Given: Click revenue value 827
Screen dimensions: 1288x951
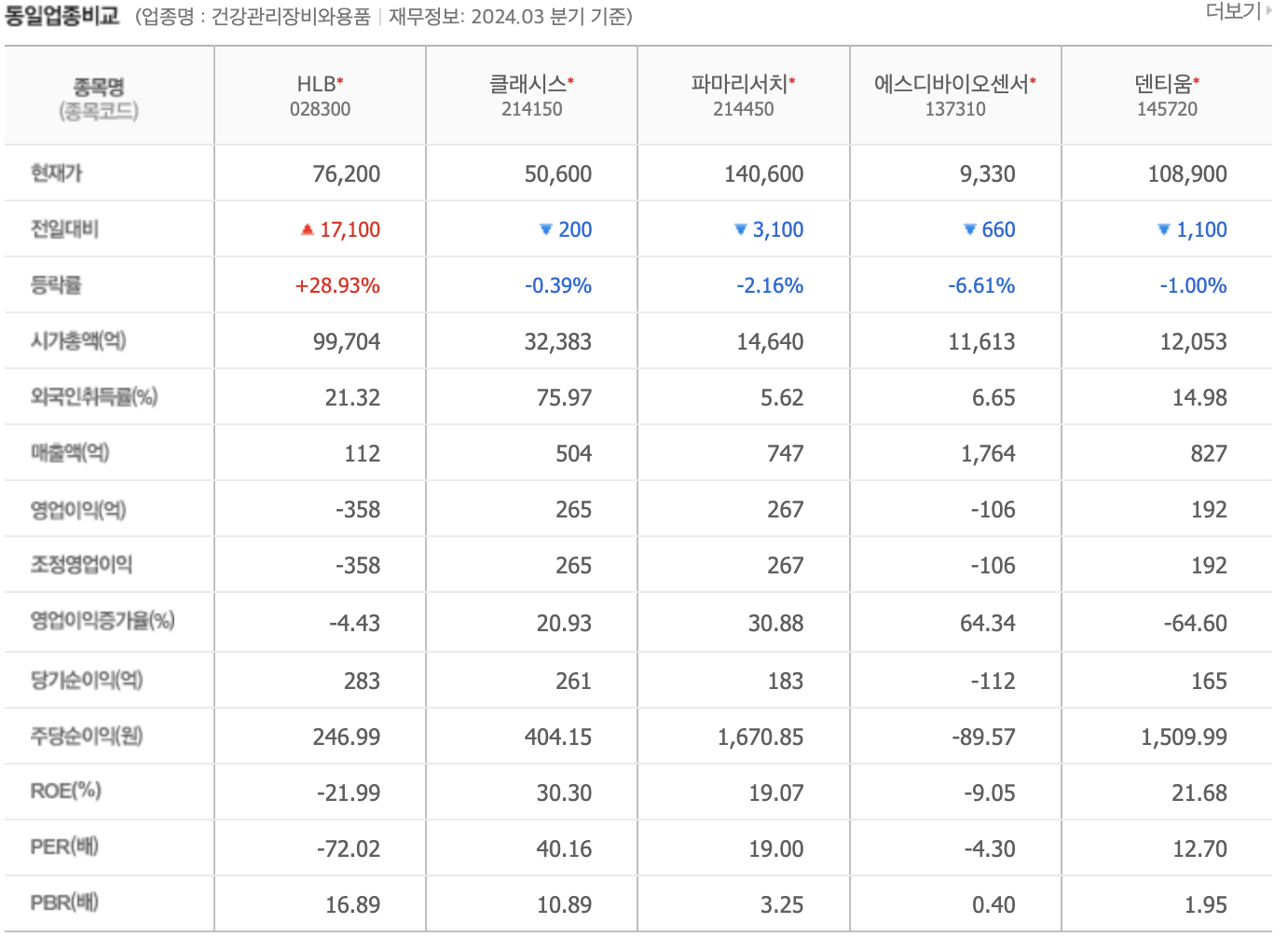Looking at the screenshot, I should pyautogui.click(x=1209, y=454).
